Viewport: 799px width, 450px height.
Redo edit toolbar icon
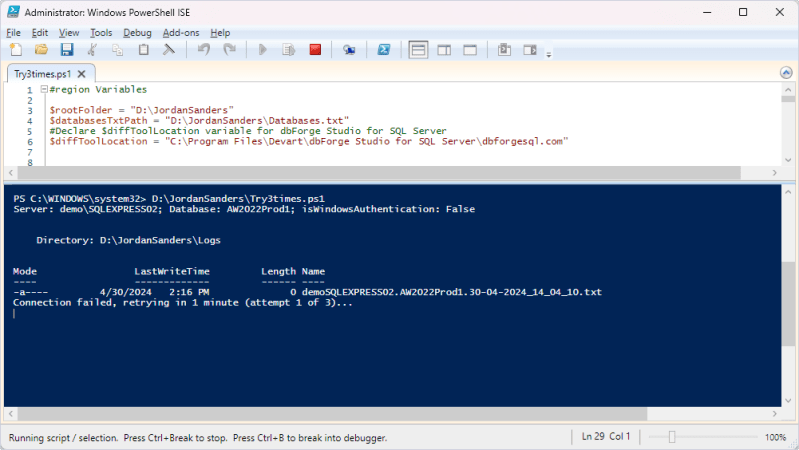tap(230, 49)
